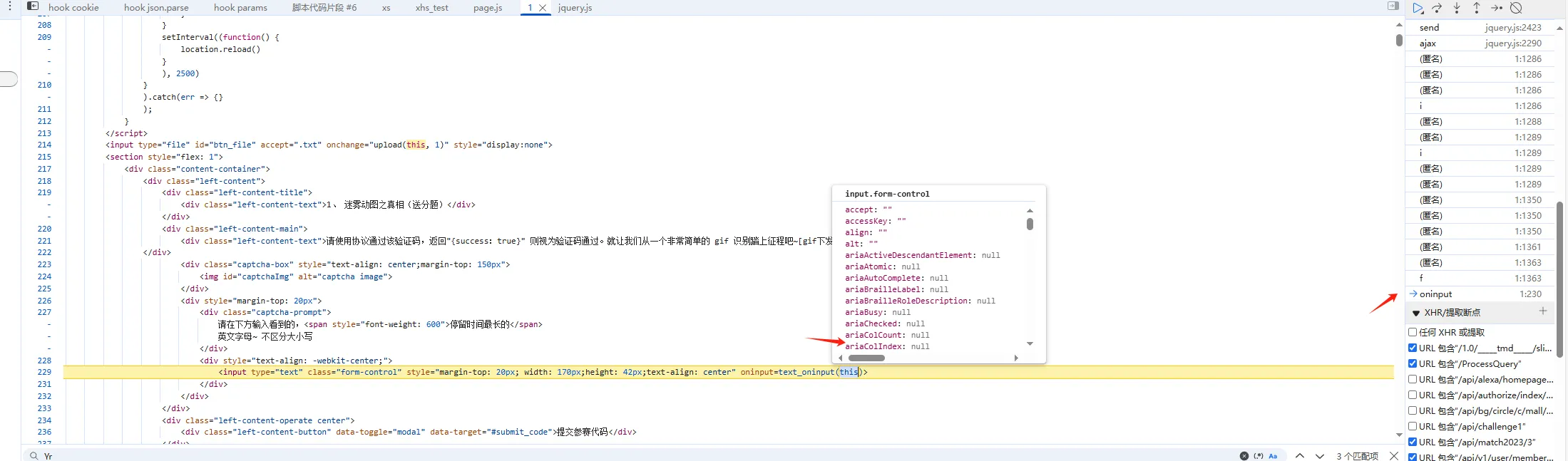Click line number 214 in the gutter
The image size is (1568, 461).
(x=44, y=145)
